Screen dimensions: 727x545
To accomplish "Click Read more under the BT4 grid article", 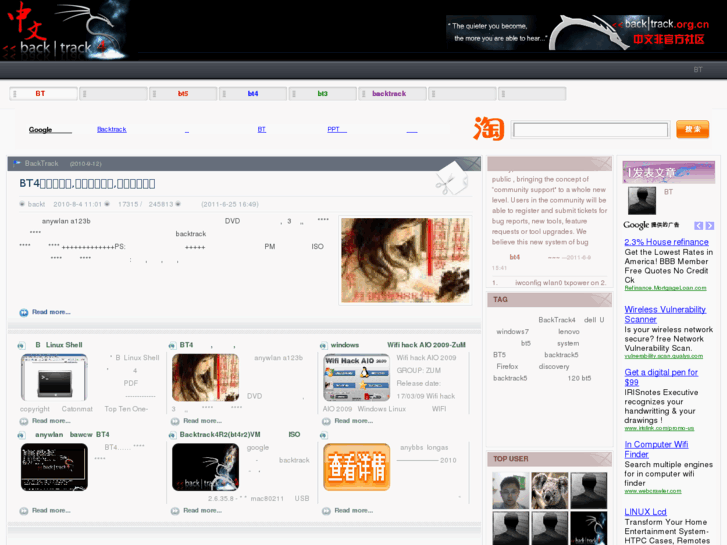I will [202, 421].
